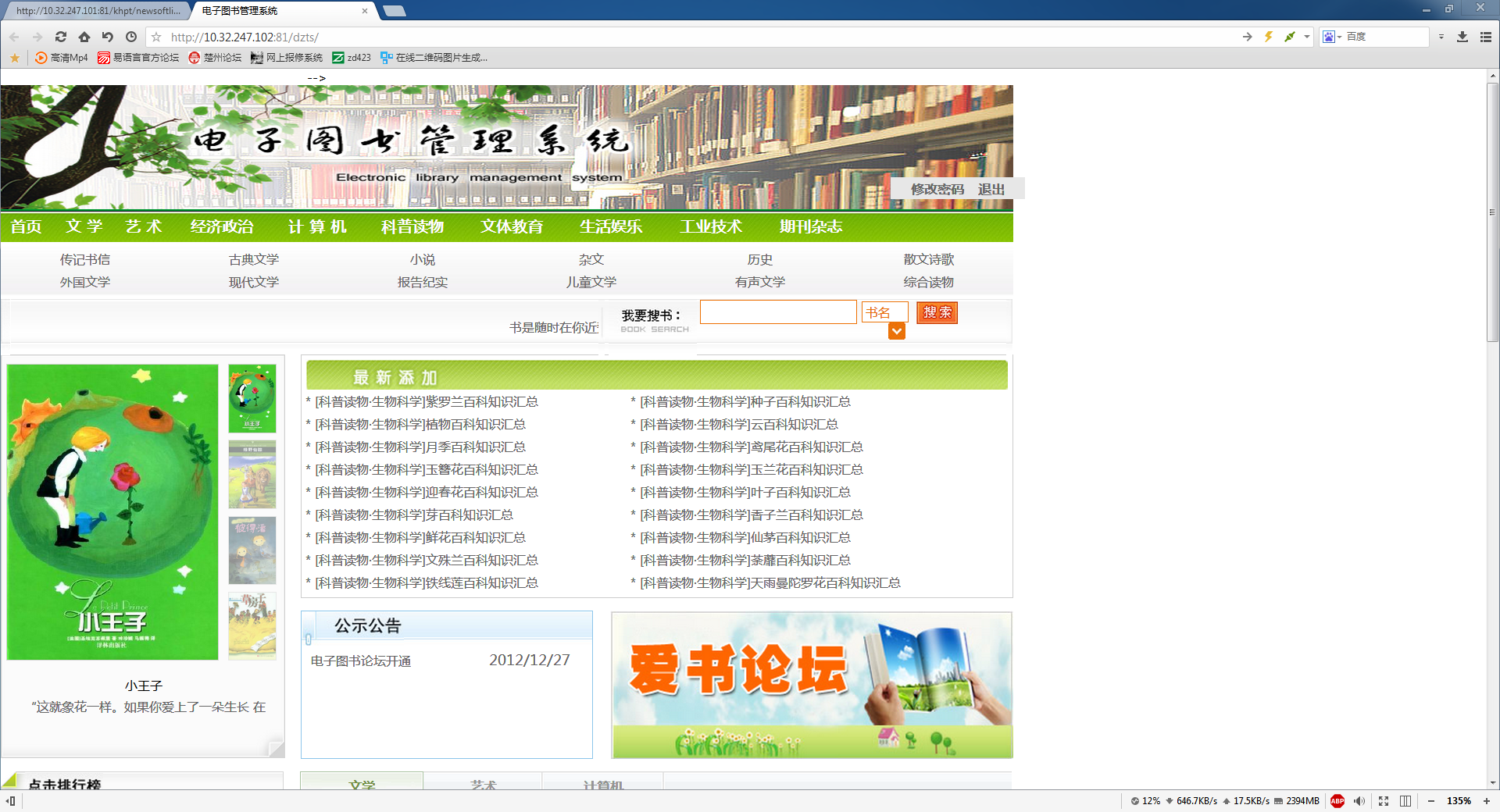The image size is (1500, 812).
Task: Click the browser forward arrow icon
Action: 37,37
